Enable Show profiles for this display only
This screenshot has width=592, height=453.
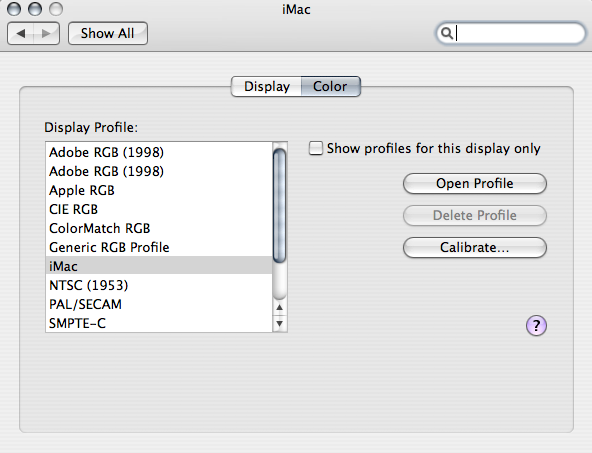click(x=316, y=148)
